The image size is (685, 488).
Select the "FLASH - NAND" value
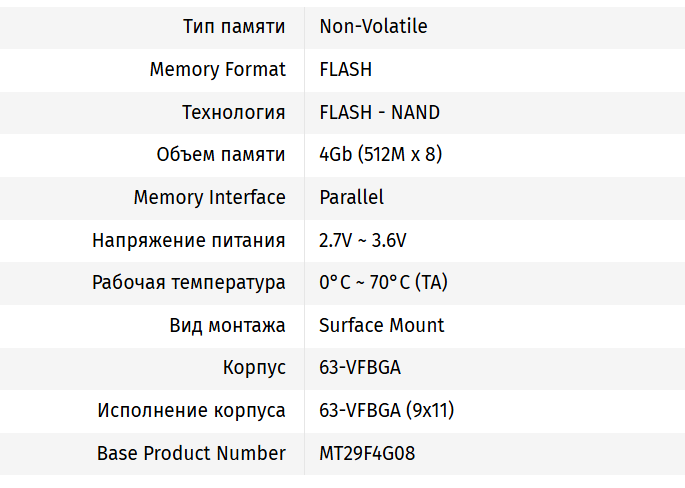tap(379, 112)
